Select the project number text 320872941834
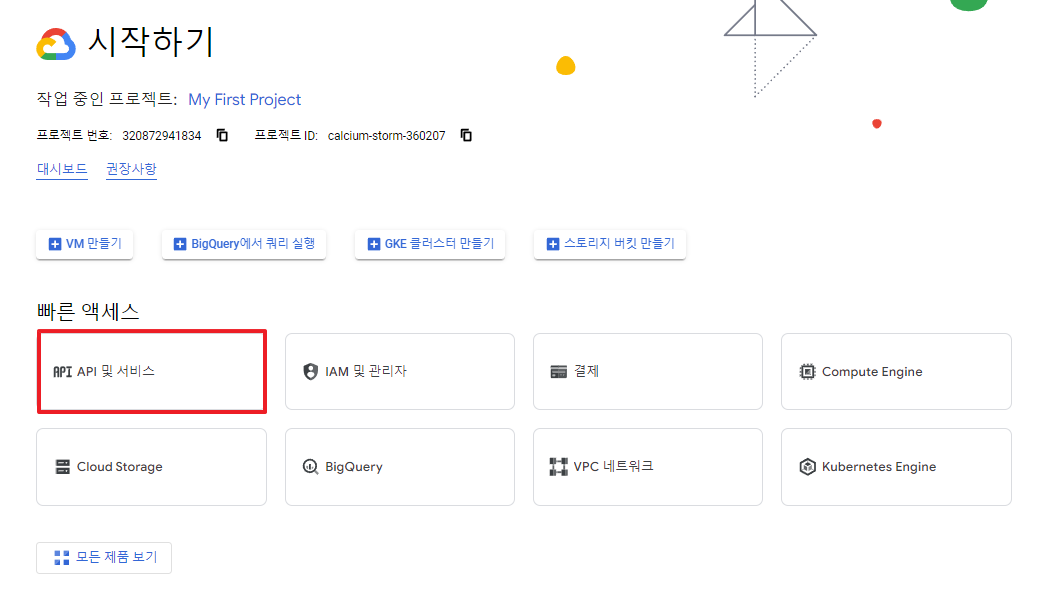 click(161, 136)
